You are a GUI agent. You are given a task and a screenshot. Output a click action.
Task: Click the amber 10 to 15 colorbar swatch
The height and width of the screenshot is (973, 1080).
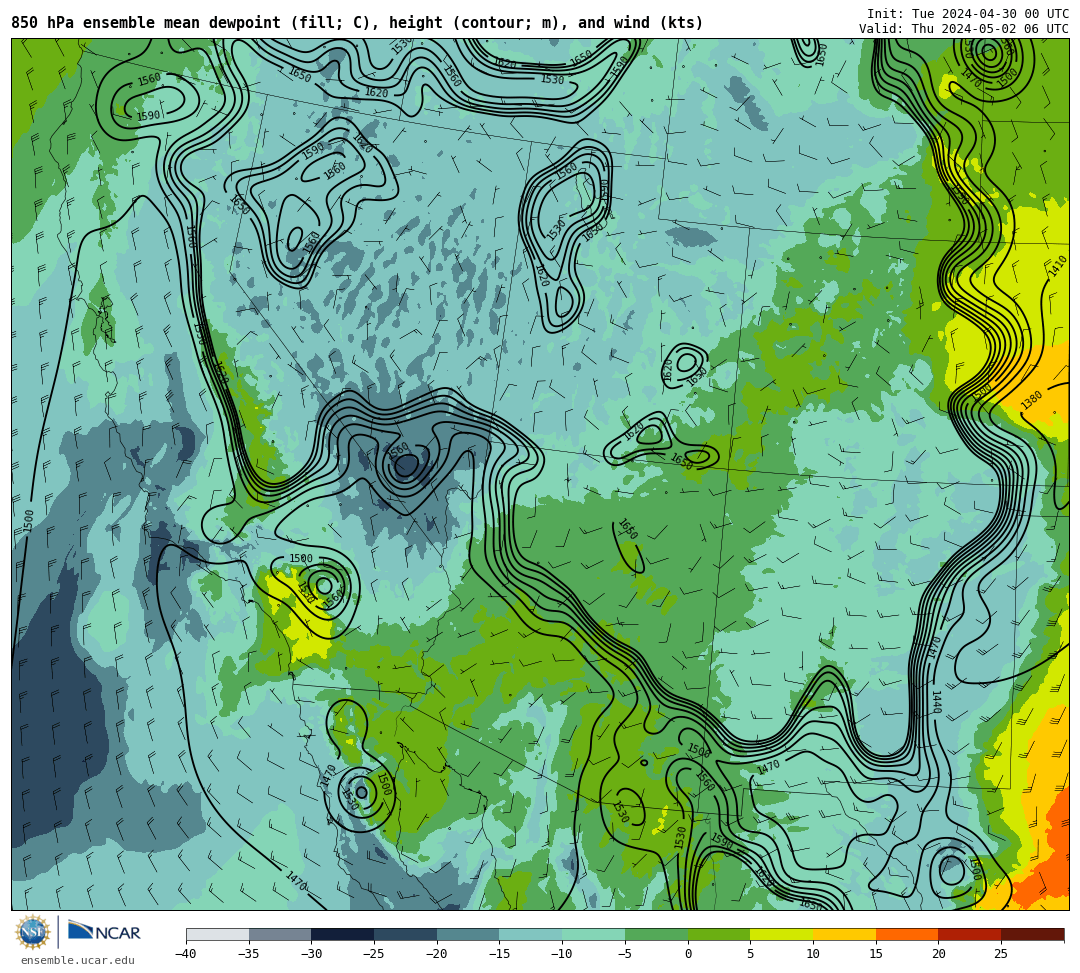(x=844, y=934)
